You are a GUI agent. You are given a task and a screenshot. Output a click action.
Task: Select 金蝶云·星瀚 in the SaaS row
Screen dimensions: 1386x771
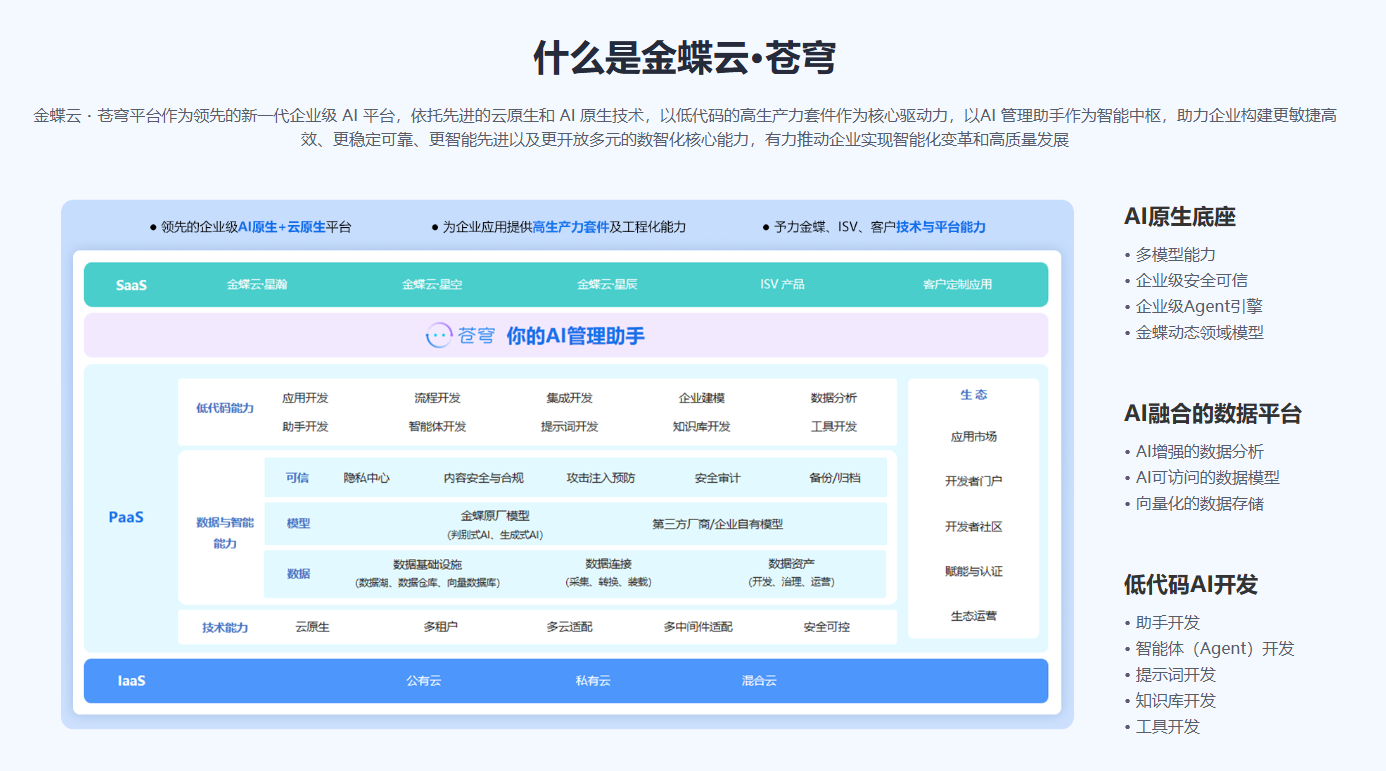point(257,284)
